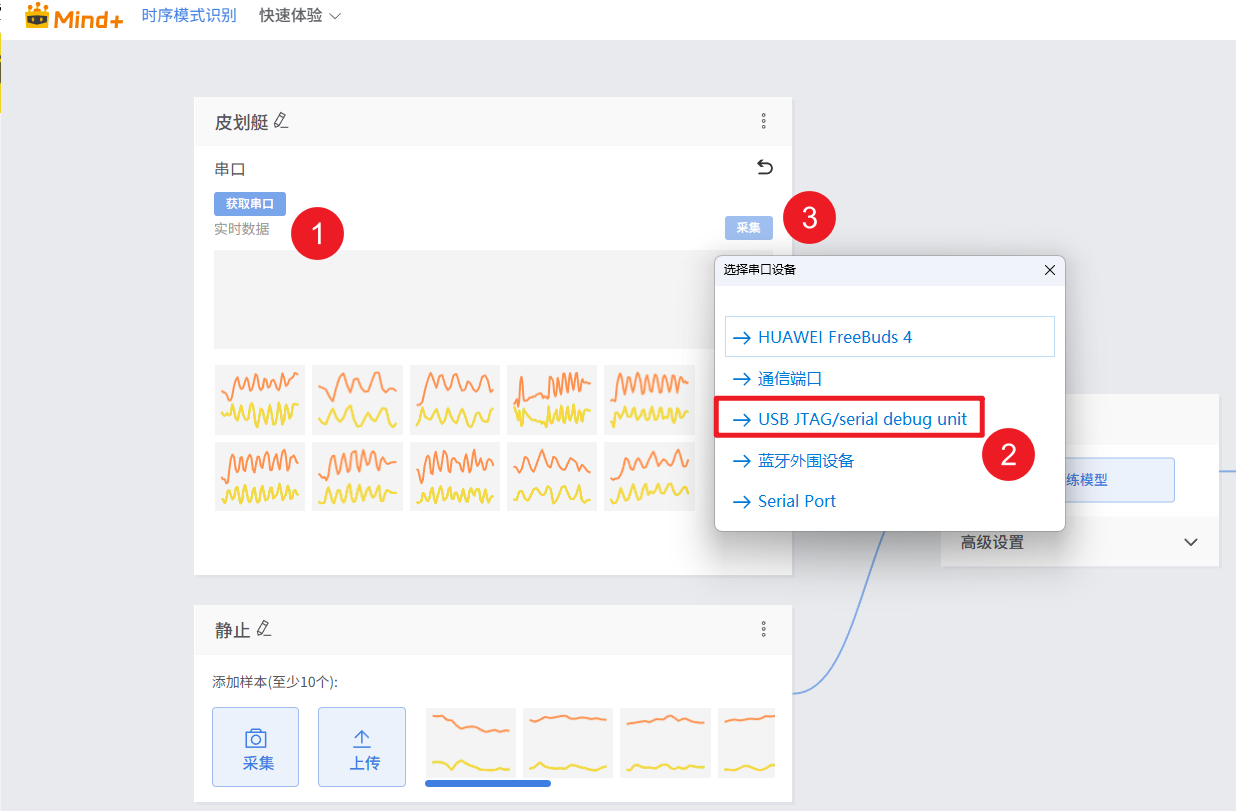The width and height of the screenshot is (1236, 811).
Task: Click the pencil icon beside 皮划艇
Action: 281,121
